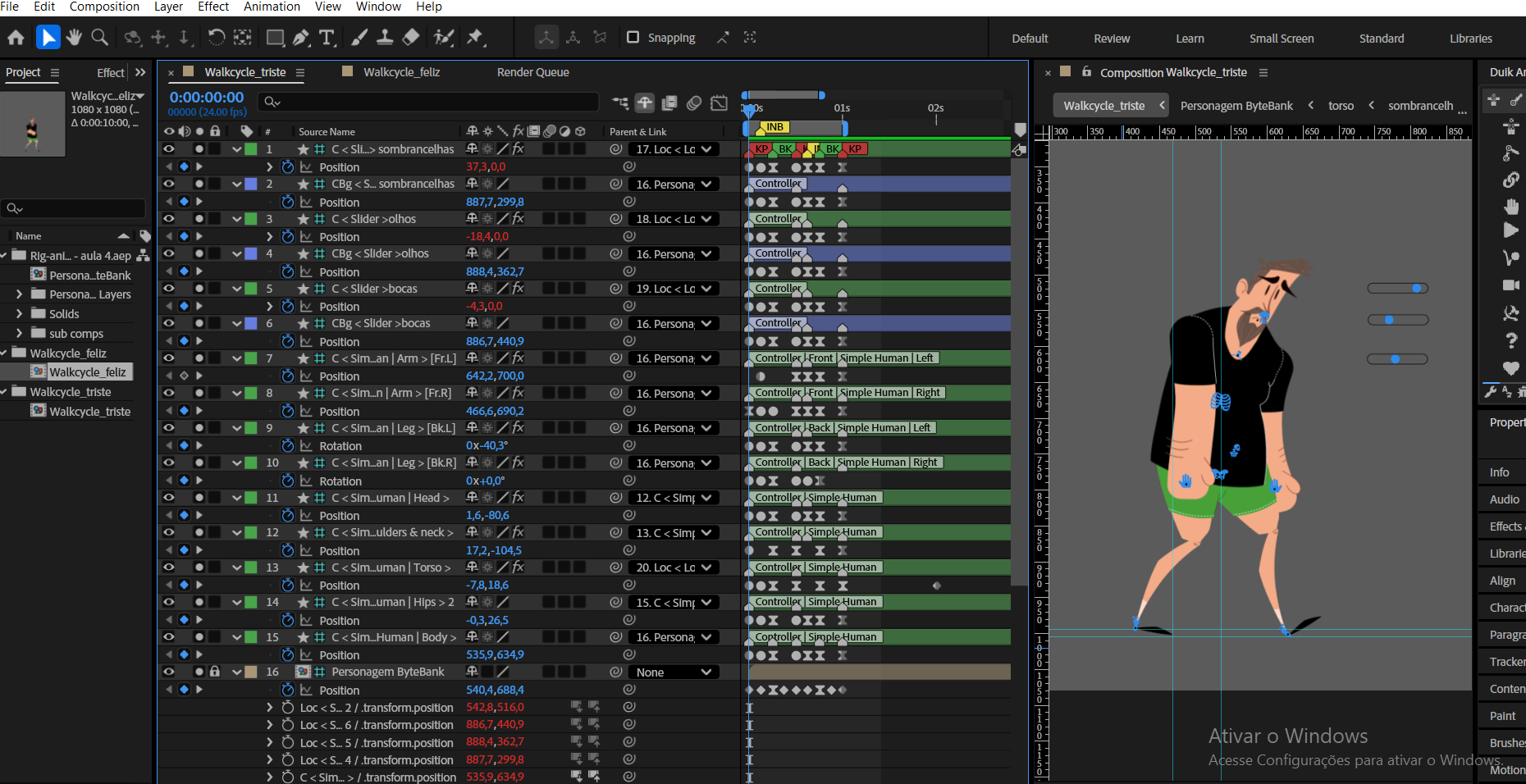Hide layer 1 using its eye icon
Image resolution: width=1526 pixels, height=784 pixels.
[x=169, y=149]
